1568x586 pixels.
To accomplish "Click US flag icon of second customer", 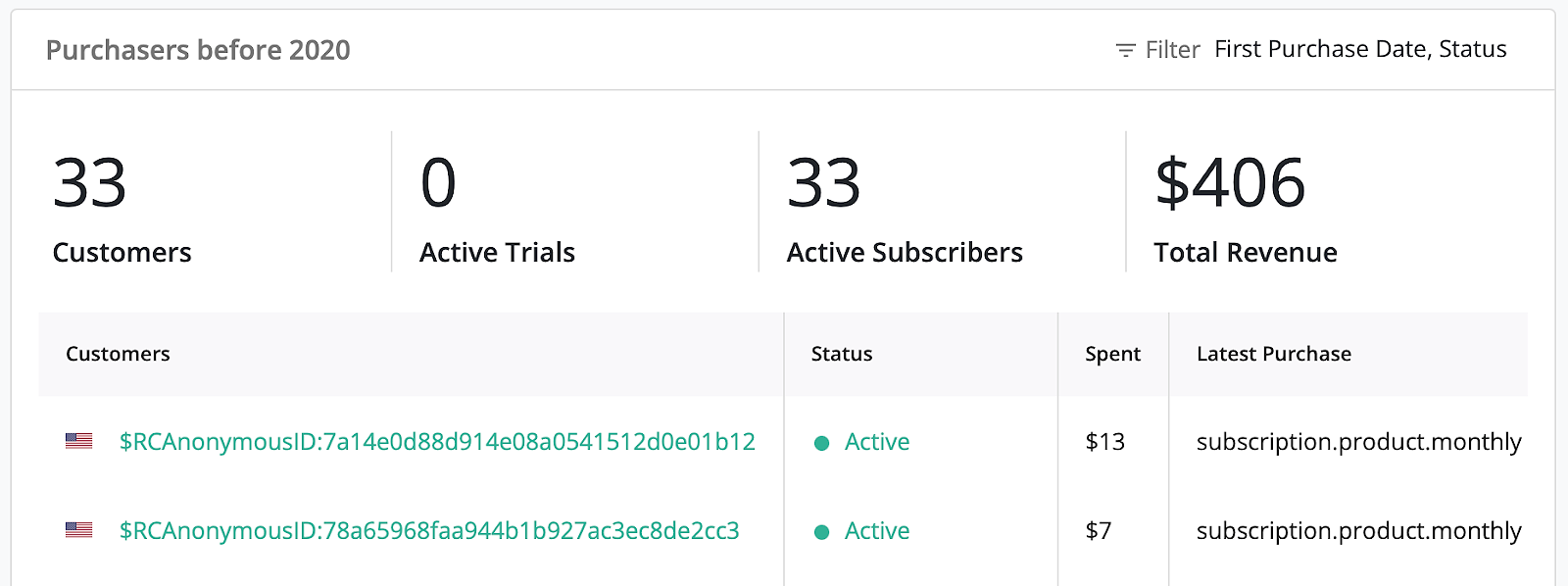I will [79, 530].
